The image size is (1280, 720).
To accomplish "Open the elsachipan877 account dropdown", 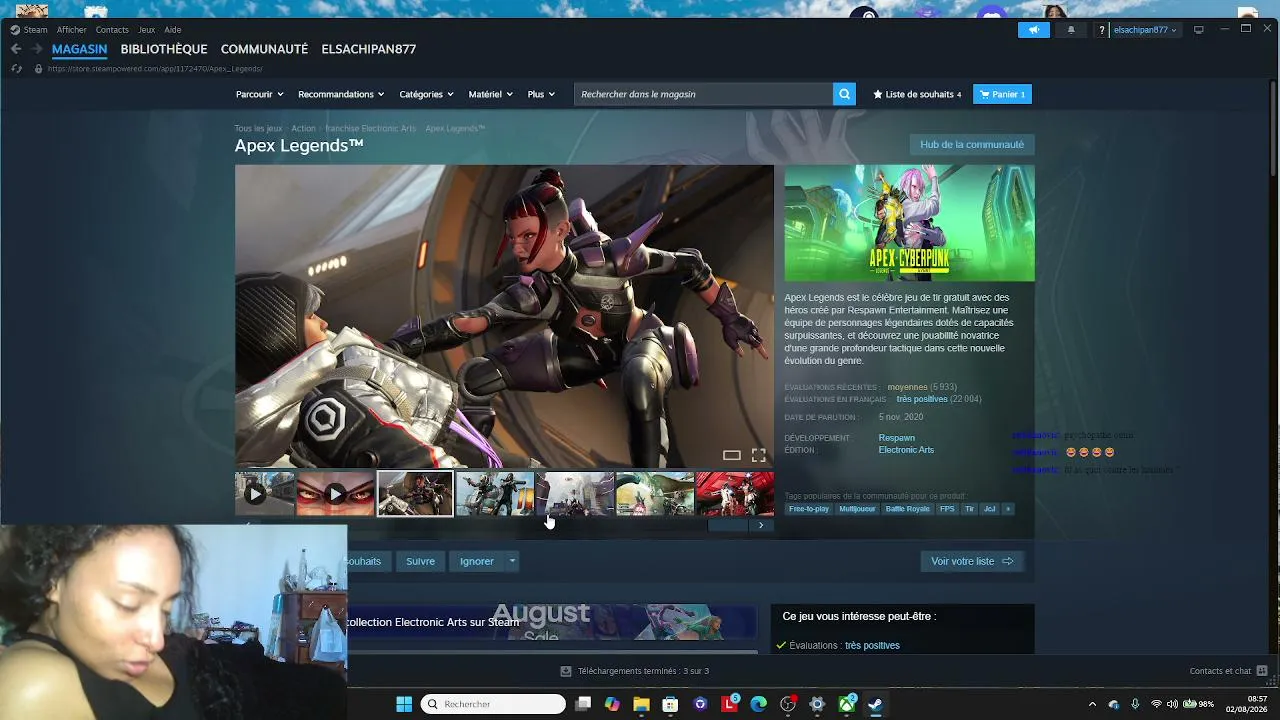I will point(1145,30).
